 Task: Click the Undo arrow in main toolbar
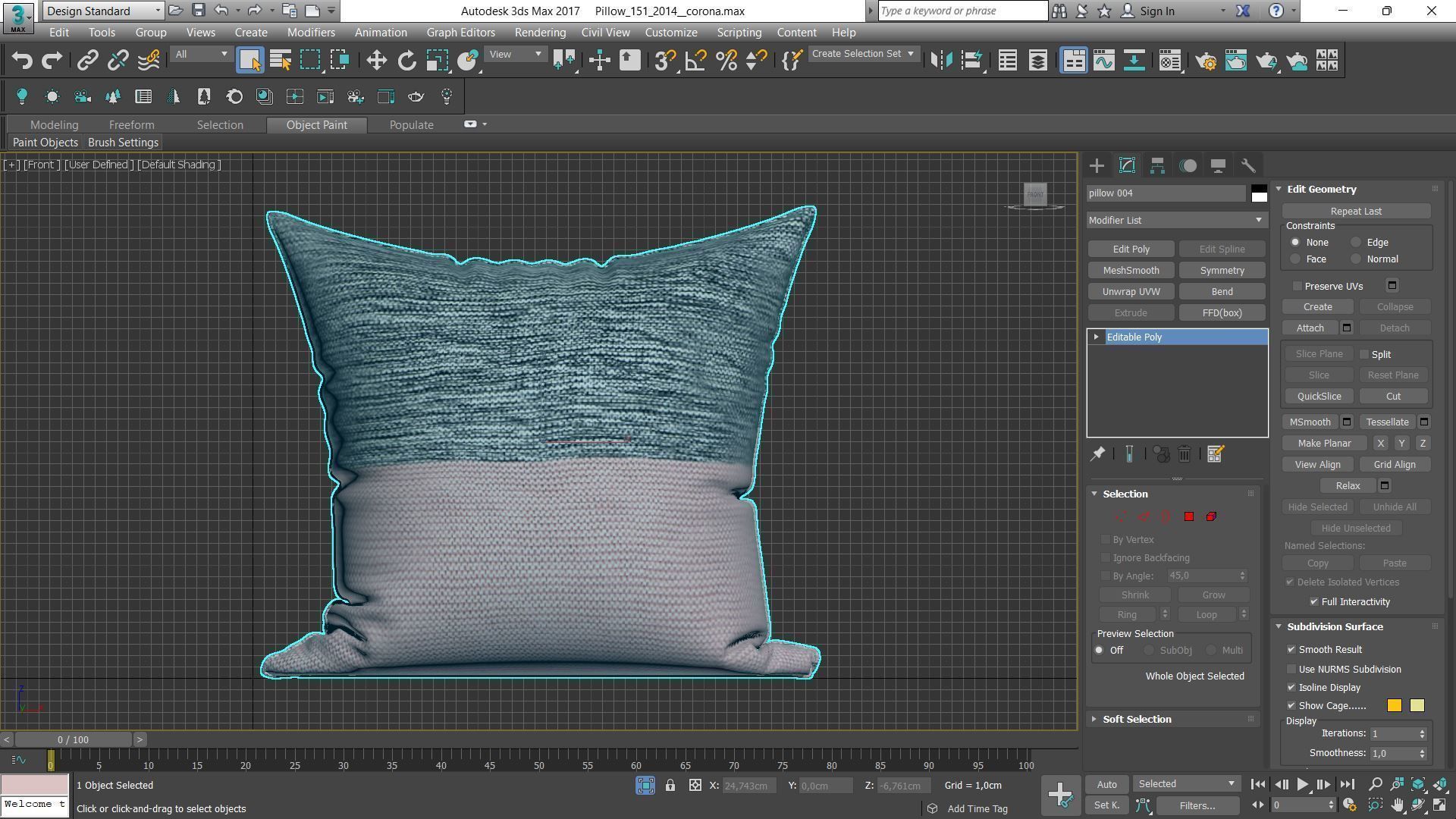(22, 61)
